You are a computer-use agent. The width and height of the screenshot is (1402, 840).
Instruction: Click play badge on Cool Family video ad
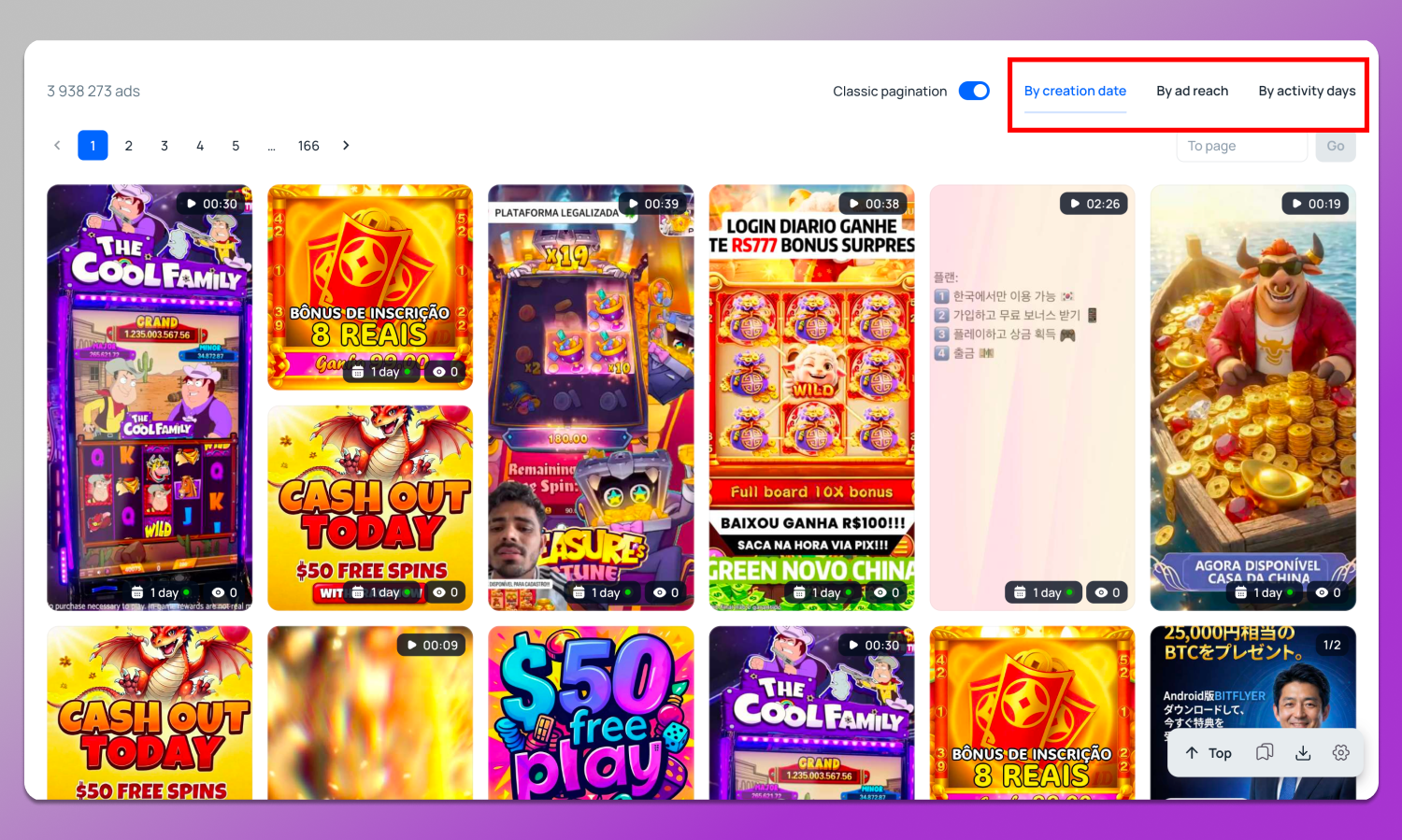click(x=211, y=204)
